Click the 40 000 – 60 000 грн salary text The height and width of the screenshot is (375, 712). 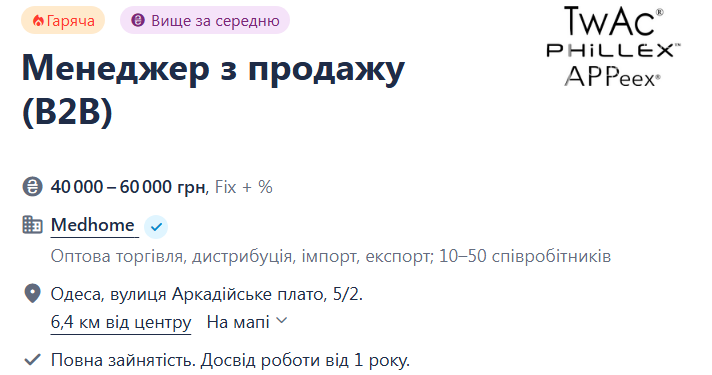128,187
